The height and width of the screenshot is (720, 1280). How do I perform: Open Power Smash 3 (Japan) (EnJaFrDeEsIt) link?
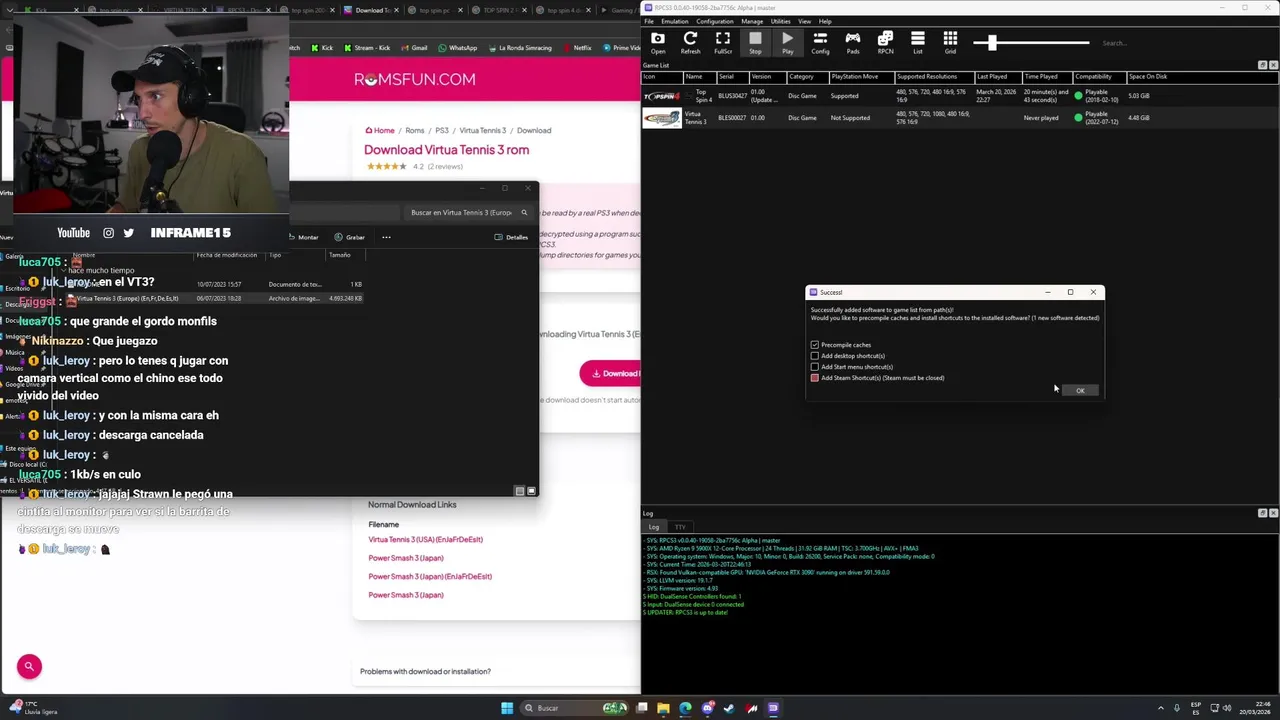(x=430, y=576)
